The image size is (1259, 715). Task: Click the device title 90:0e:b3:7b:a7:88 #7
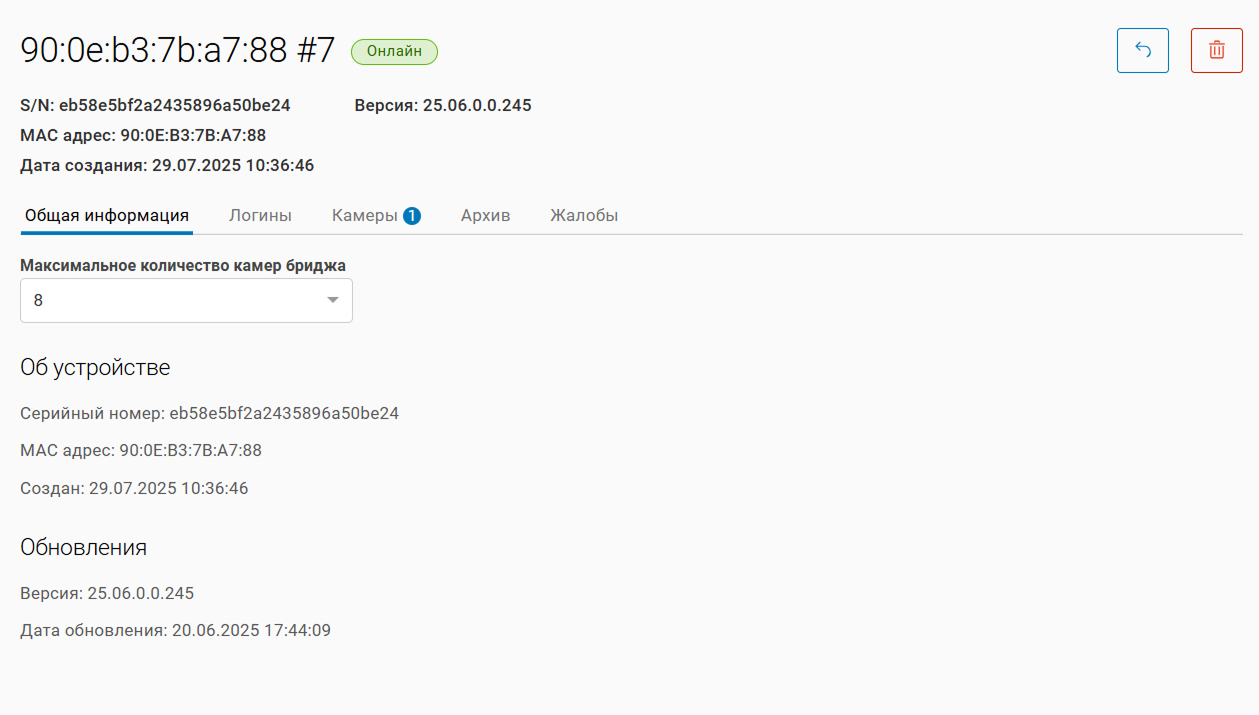coord(178,51)
